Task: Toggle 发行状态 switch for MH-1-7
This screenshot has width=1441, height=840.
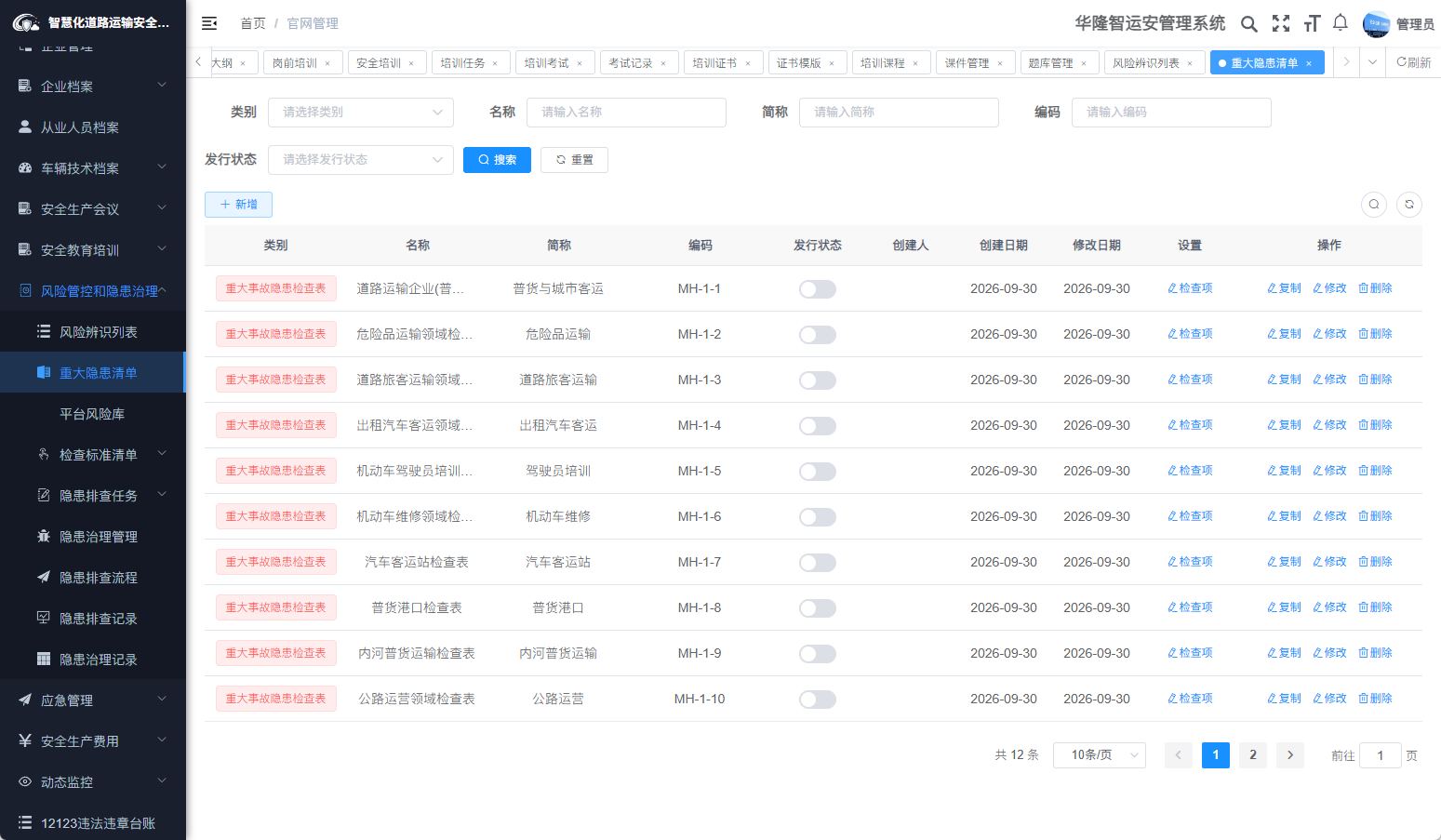Action: pos(818,563)
